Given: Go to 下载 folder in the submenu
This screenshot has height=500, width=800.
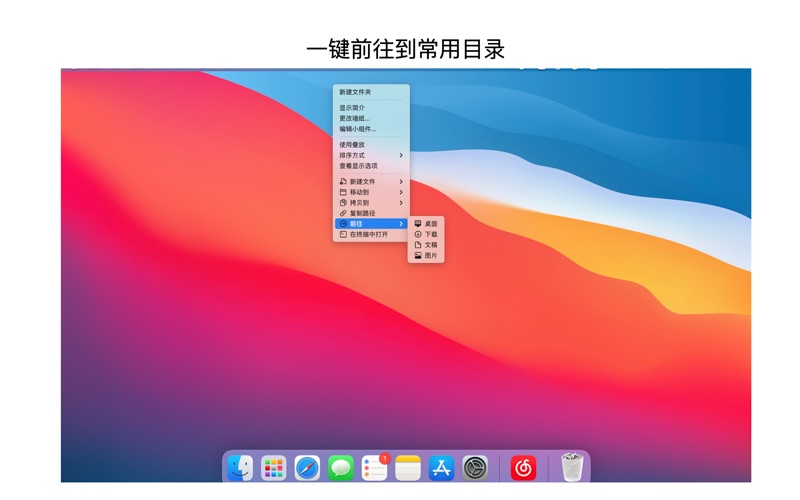Looking at the screenshot, I should click(x=426, y=234).
